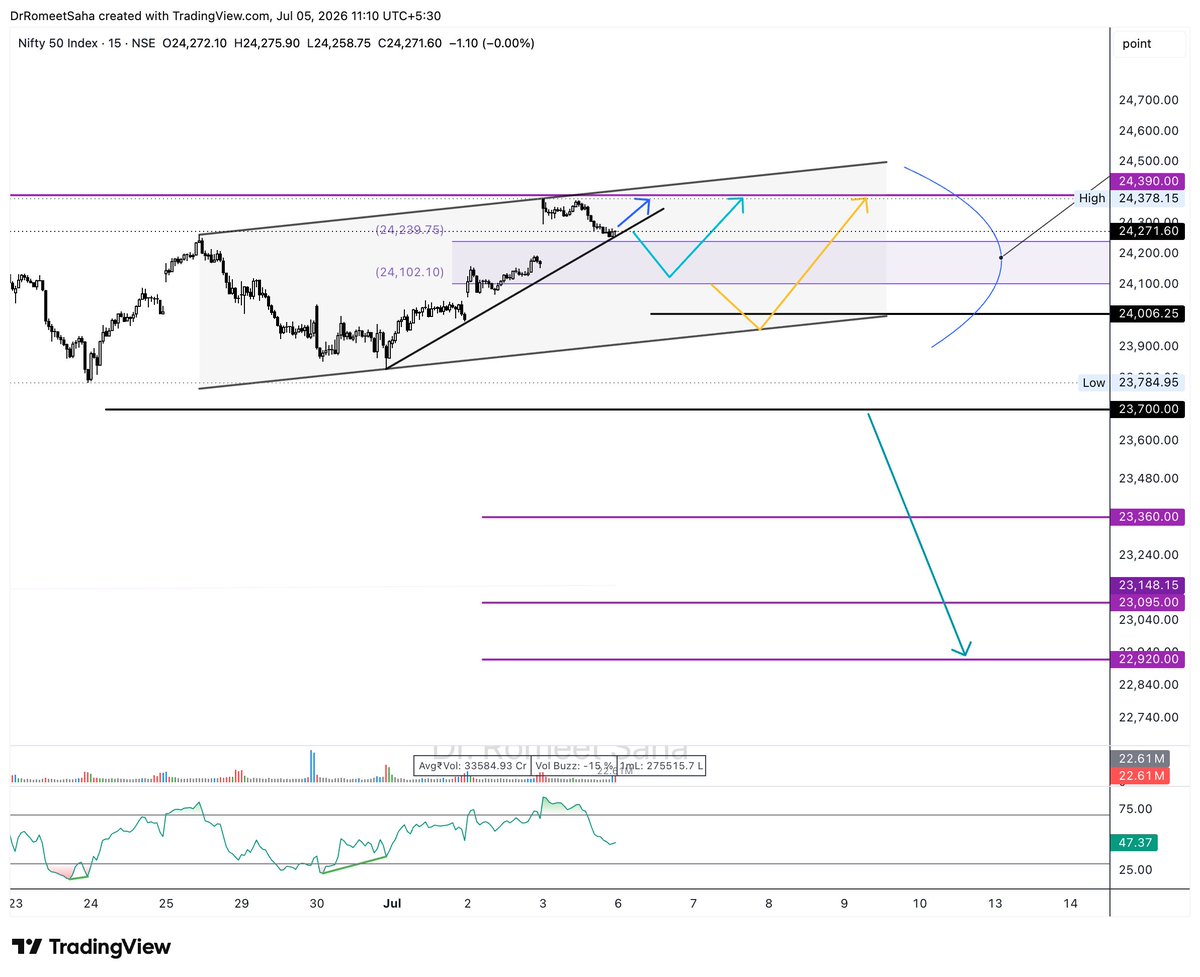Click the 23,900.00 axis price
Screen dimensions: 1200x977
pyautogui.click(x=1148, y=346)
